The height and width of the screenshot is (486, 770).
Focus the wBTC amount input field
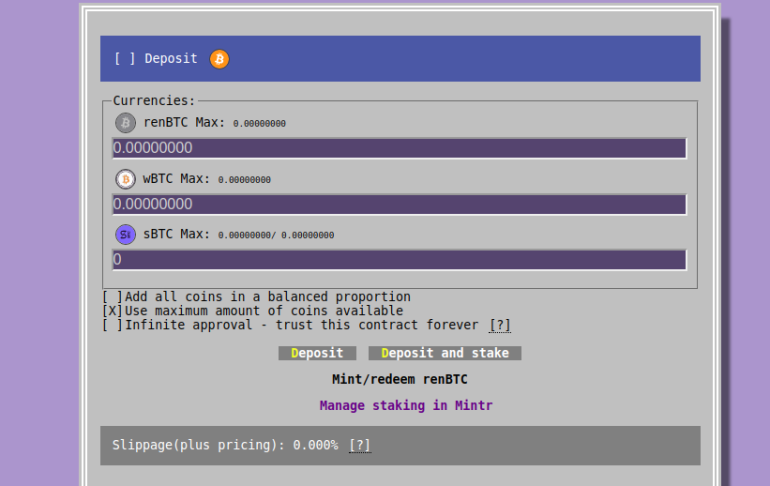click(x=399, y=204)
